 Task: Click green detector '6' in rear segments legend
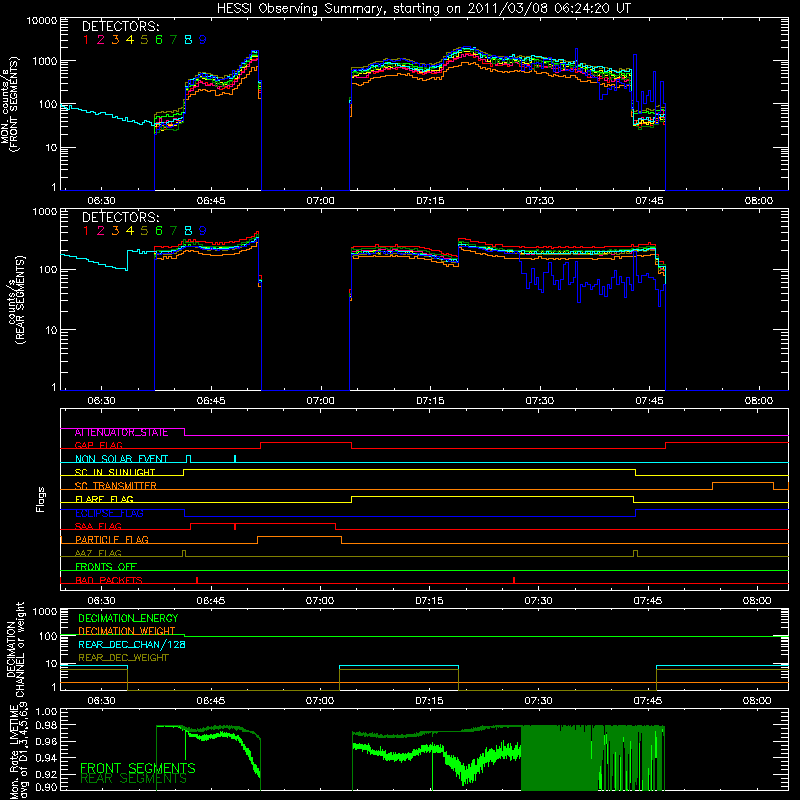159,231
